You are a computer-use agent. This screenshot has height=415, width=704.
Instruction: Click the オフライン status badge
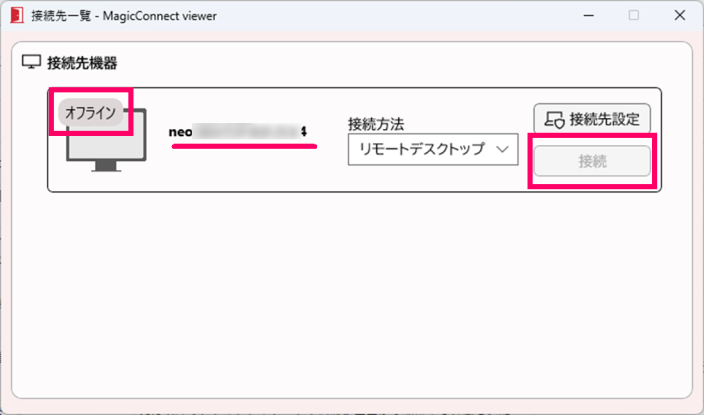point(91,112)
